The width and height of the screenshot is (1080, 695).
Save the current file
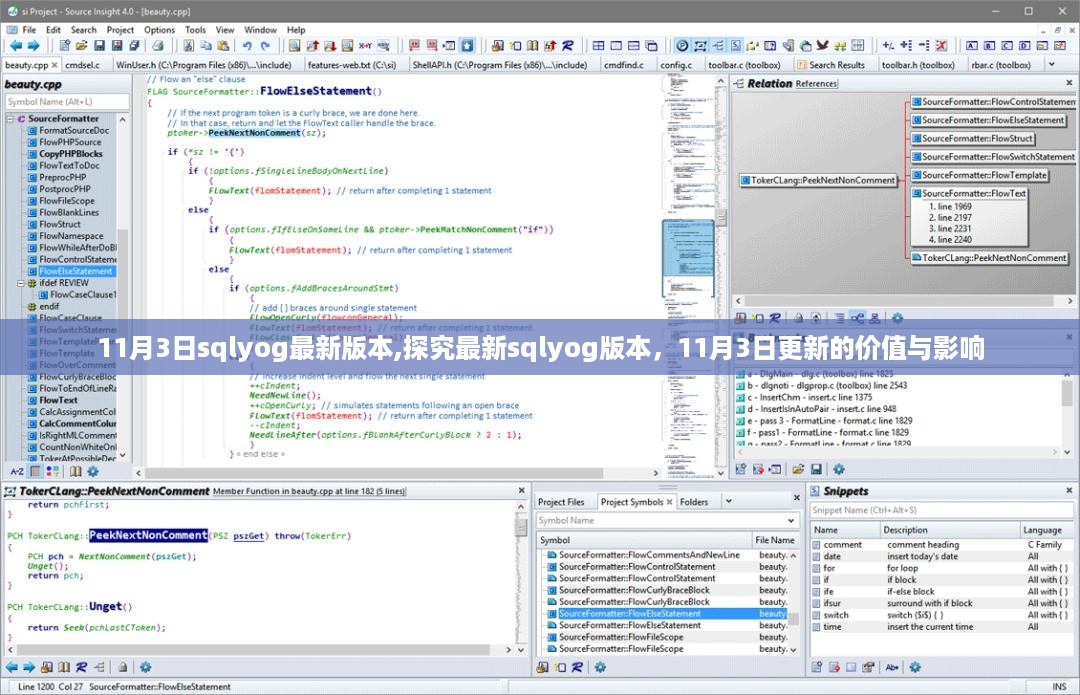point(99,46)
